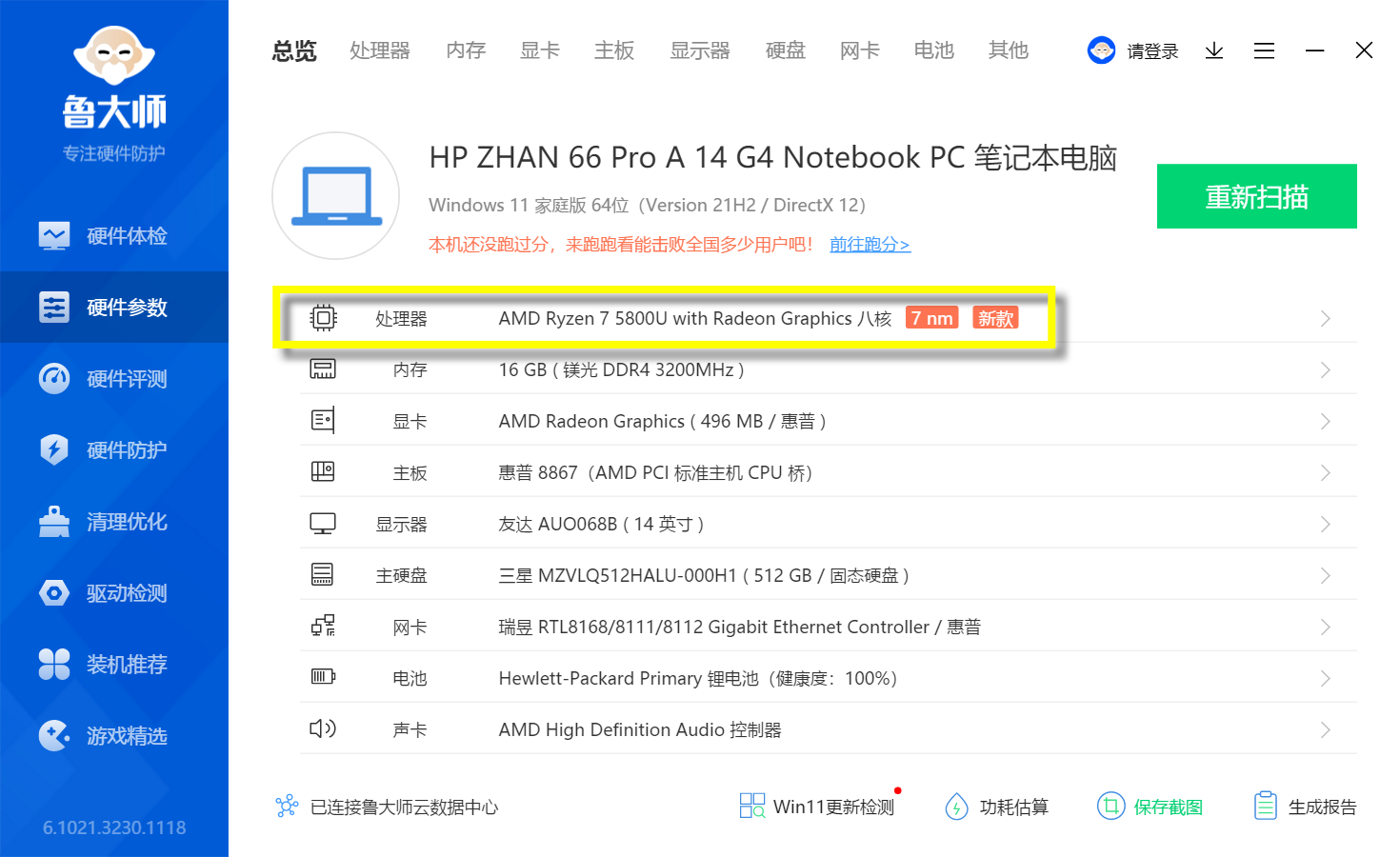Switch to the 处理器 tab

pyautogui.click(x=380, y=50)
